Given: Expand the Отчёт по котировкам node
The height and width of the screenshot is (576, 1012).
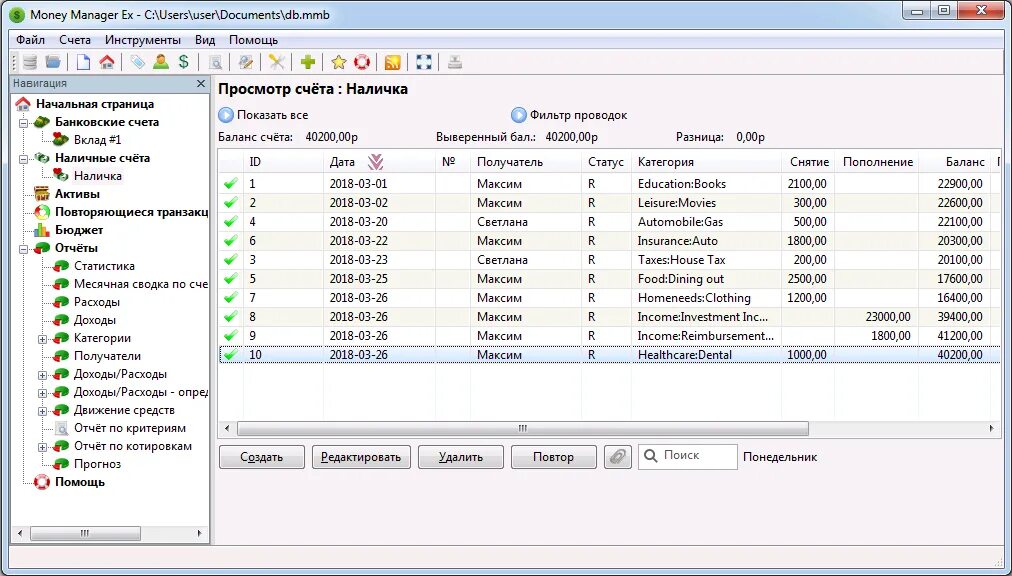Looking at the screenshot, I should pos(43,446).
